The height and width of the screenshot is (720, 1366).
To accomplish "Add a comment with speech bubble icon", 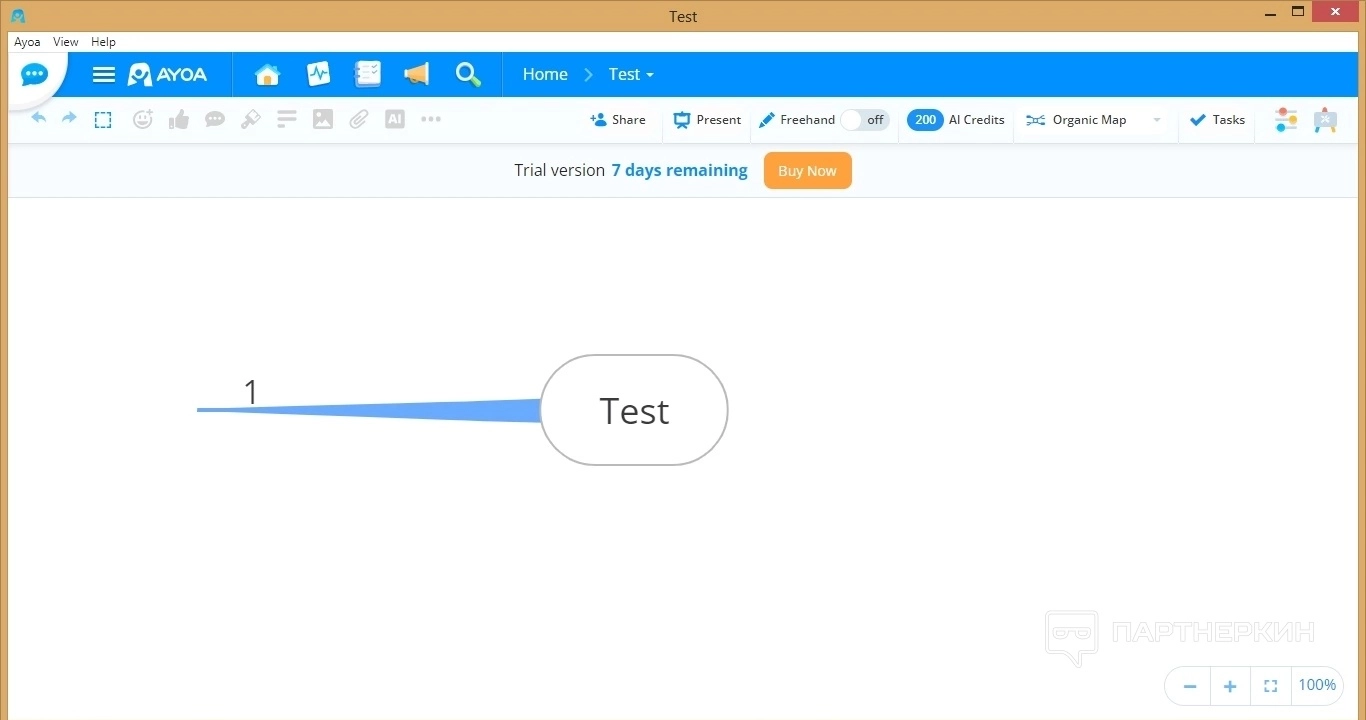I will pos(215,120).
